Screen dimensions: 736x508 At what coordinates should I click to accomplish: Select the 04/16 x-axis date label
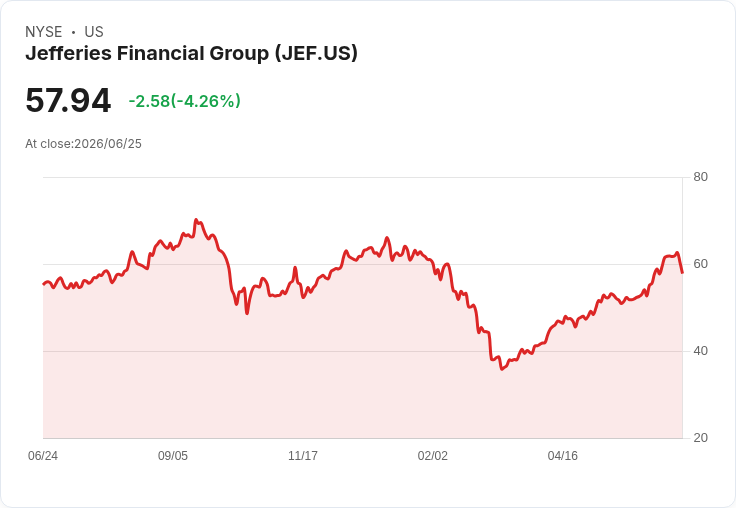563,456
